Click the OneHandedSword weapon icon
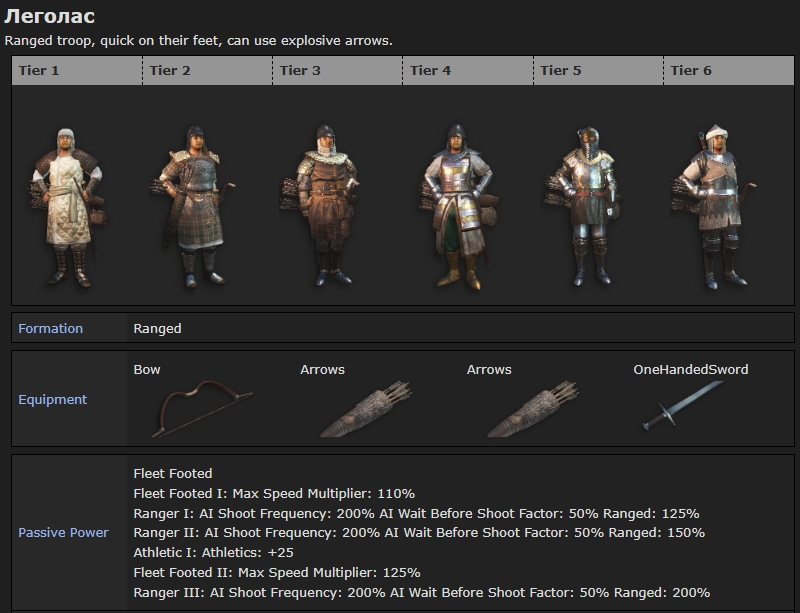Viewport: 800px width, 613px height. [677, 410]
